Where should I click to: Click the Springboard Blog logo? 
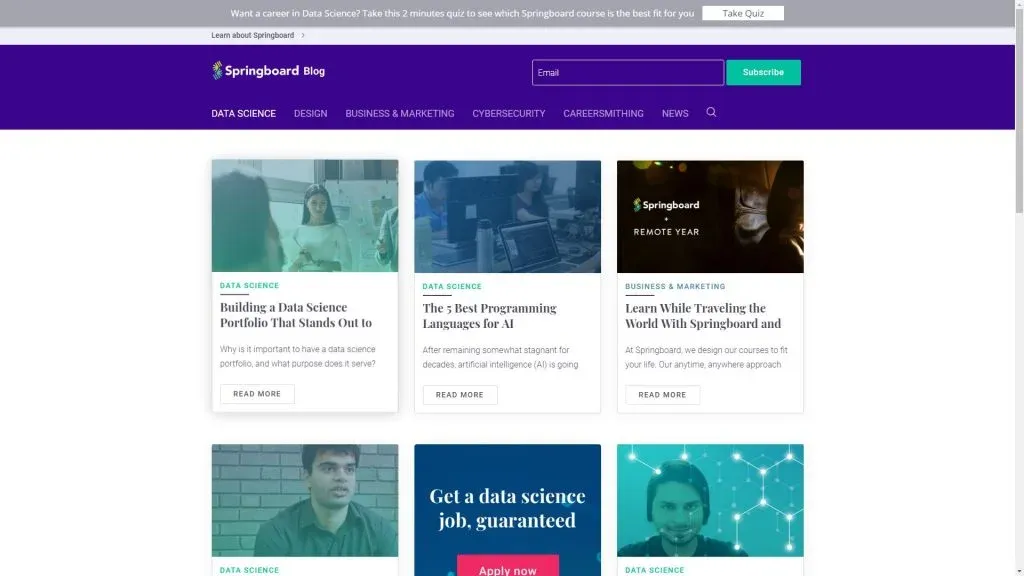268,71
